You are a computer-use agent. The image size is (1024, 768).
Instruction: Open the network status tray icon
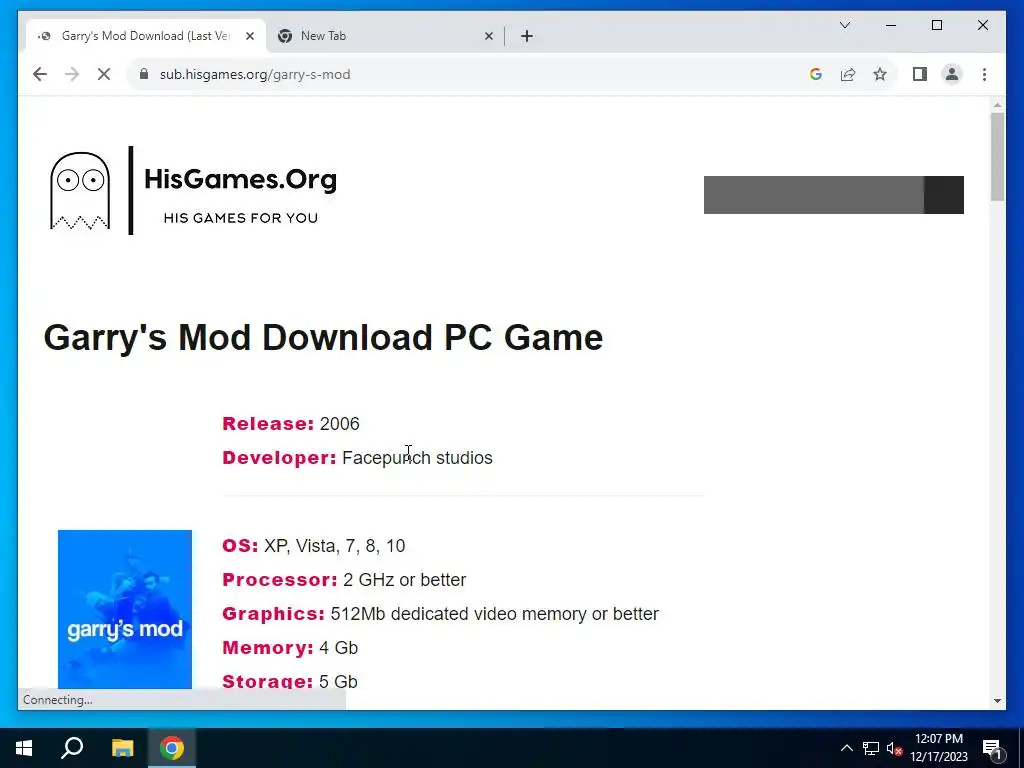click(x=871, y=748)
